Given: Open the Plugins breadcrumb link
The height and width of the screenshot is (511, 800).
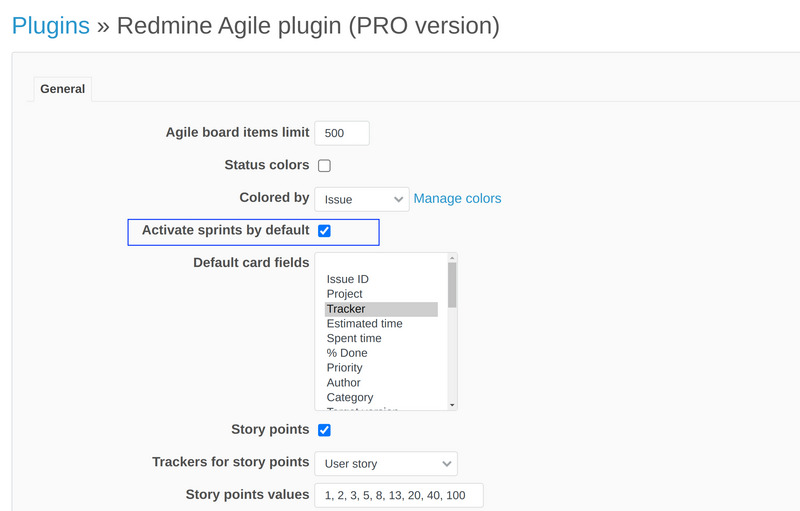Looking at the screenshot, I should tap(50, 25).
